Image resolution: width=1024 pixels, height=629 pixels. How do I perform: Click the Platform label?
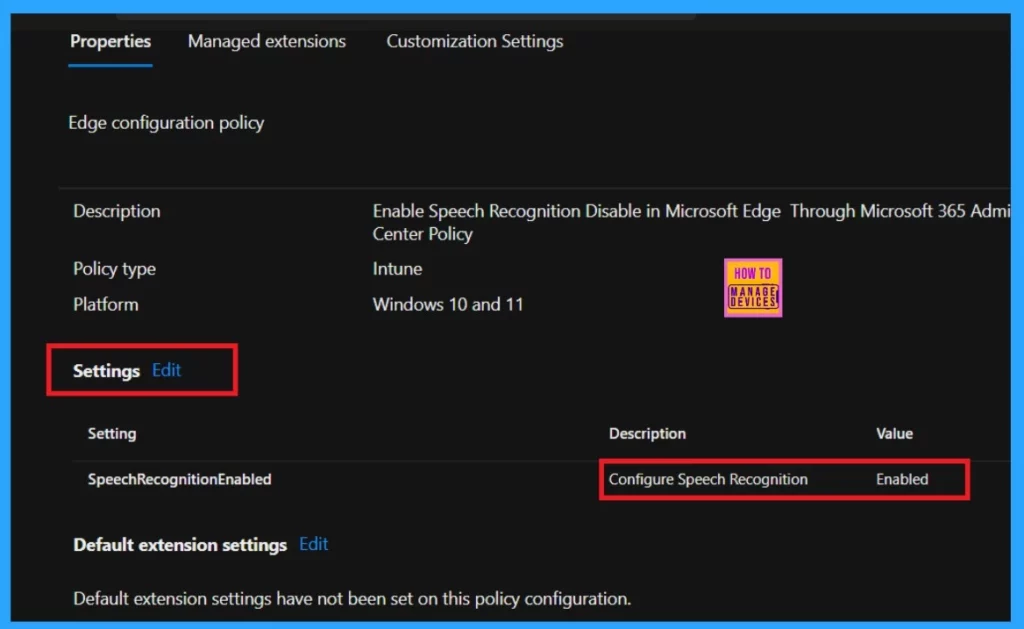pyautogui.click(x=105, y=304)
